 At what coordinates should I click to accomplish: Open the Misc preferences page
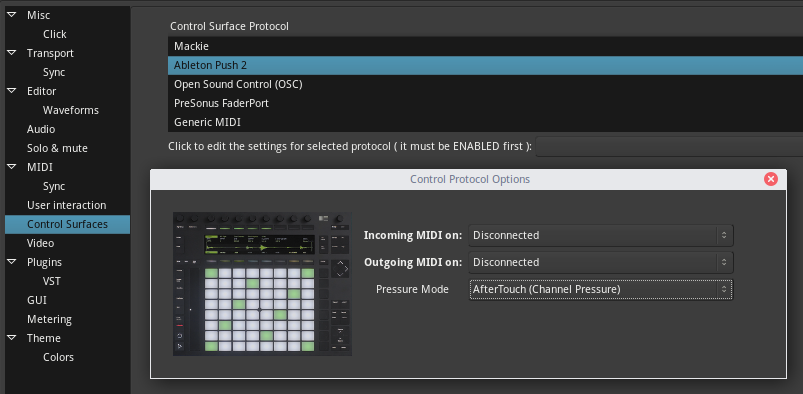38,15
